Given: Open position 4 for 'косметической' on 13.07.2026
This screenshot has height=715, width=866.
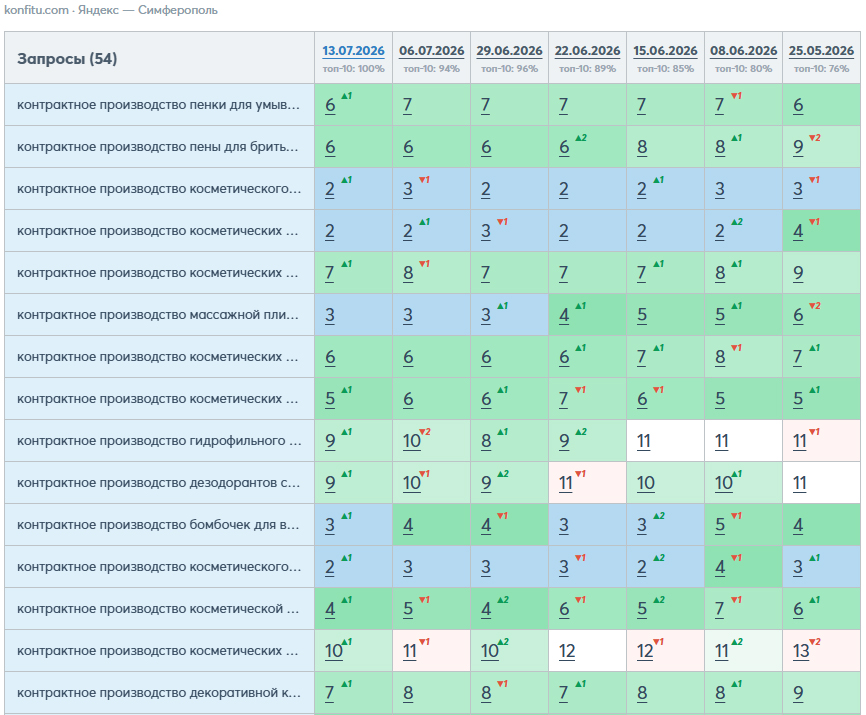Looking at the screenshot, I should click(x=330, y=608).
